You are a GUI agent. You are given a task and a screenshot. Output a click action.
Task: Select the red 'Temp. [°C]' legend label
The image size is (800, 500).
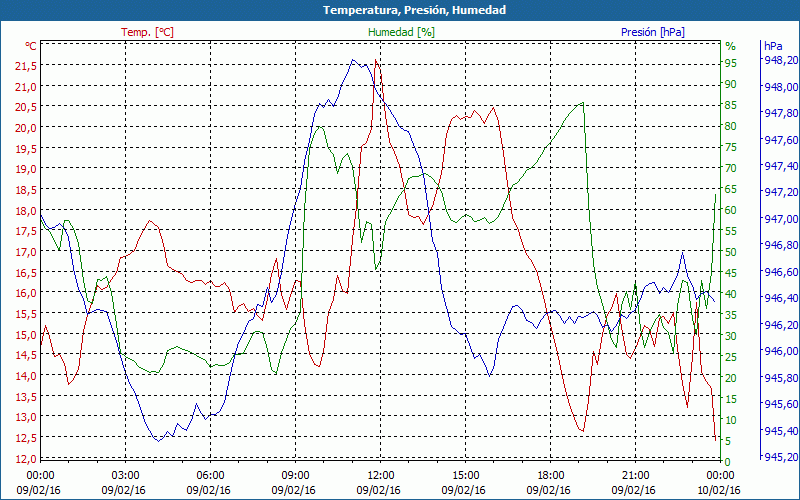point(147,32)
